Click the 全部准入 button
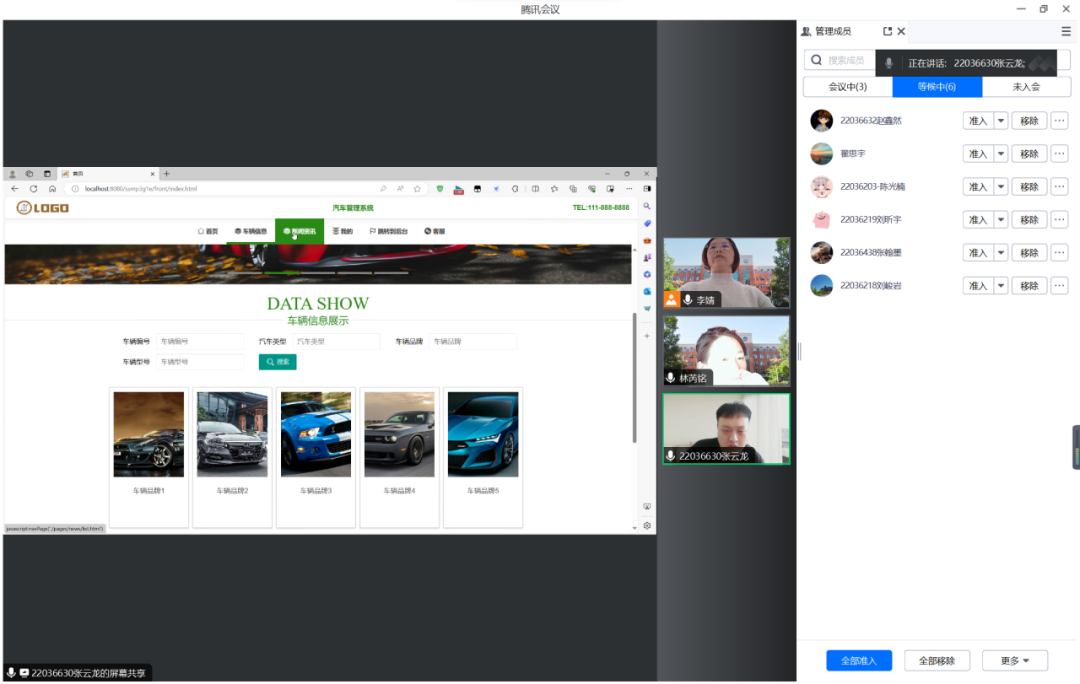The height and width of the screenshot is (684, 1080). [858, 661]
